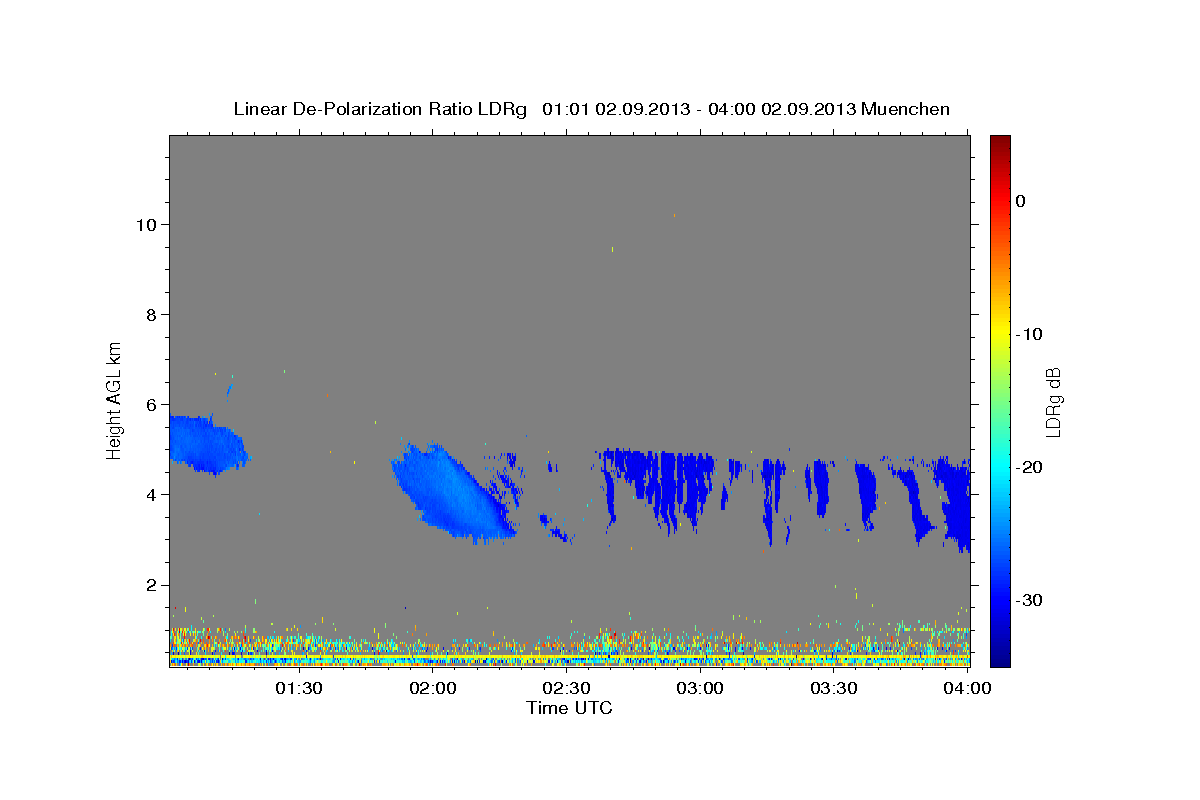
Task: Click the time tick label '04:00'
Action: (x=968, y=689)
